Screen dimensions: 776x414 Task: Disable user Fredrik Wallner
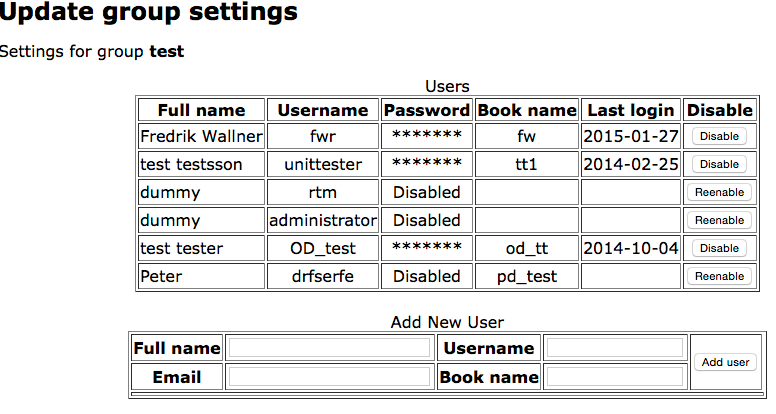[x=719, y=136]
